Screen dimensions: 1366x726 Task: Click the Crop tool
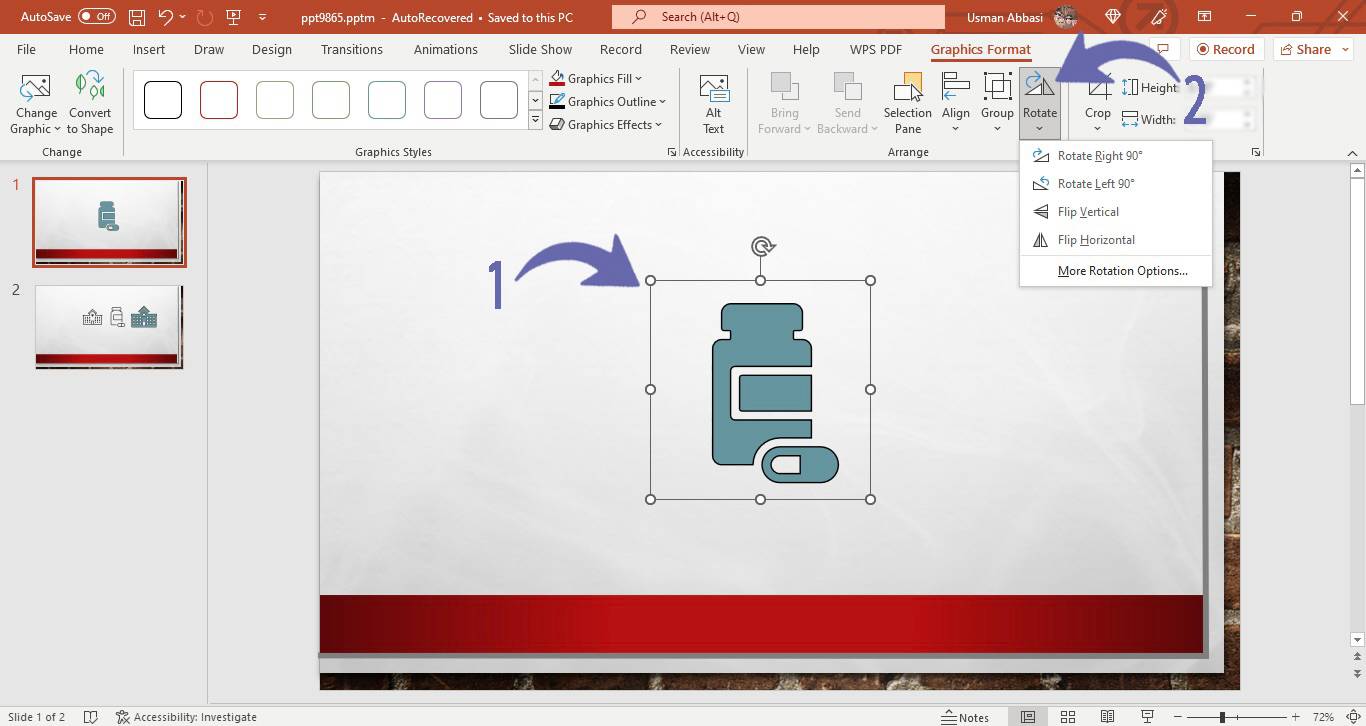[1098, 104]
